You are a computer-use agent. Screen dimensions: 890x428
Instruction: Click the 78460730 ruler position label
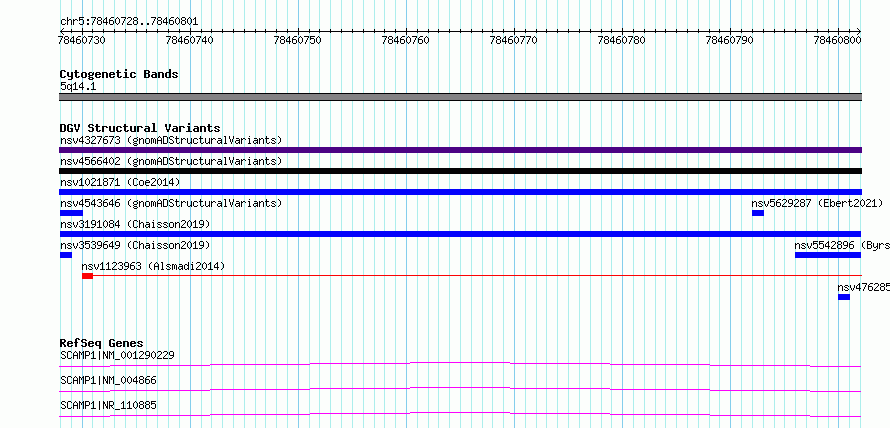pyautogui.click(x=83, y=40)
